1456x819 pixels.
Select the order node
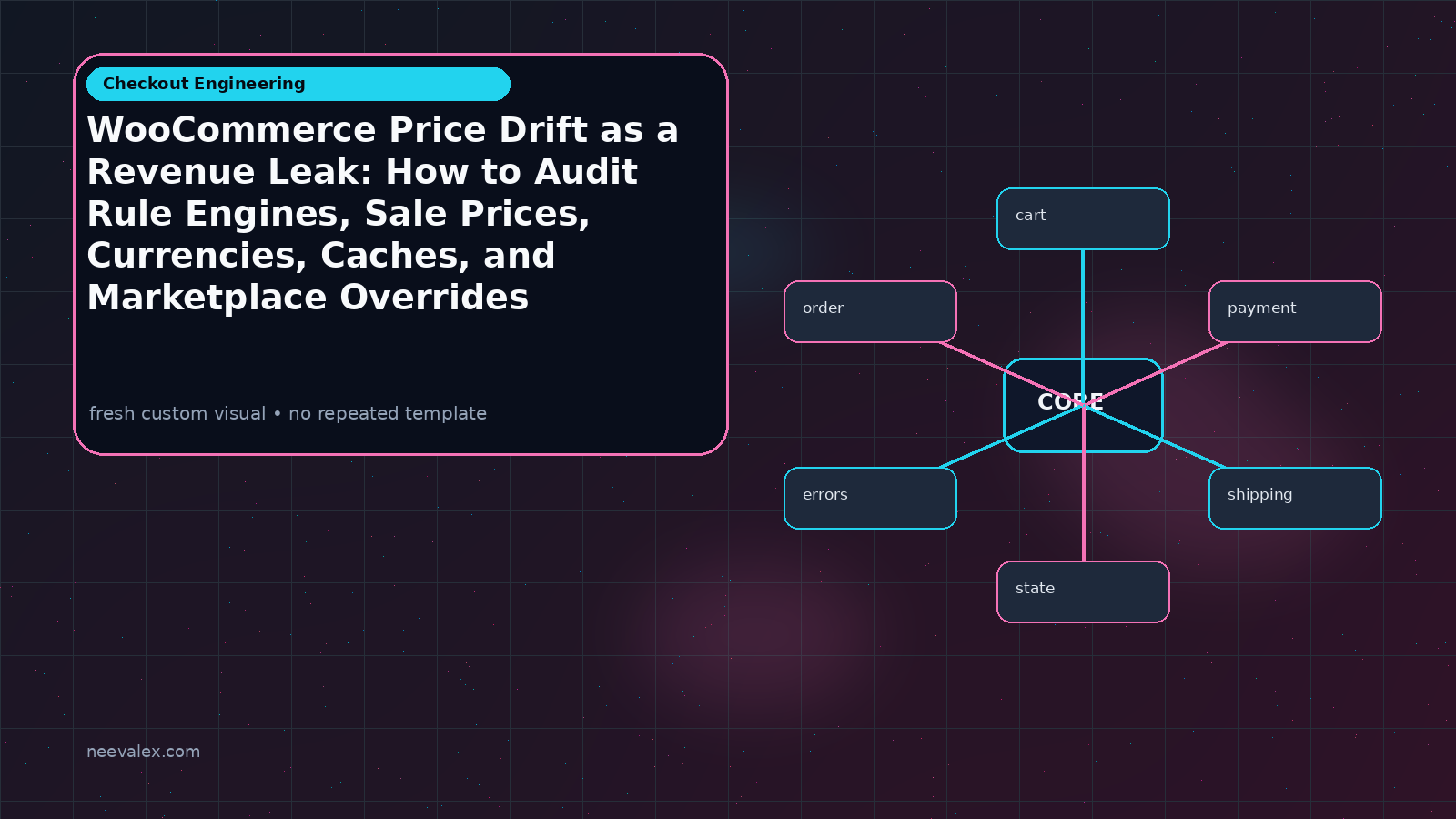(x=870, y=311)
